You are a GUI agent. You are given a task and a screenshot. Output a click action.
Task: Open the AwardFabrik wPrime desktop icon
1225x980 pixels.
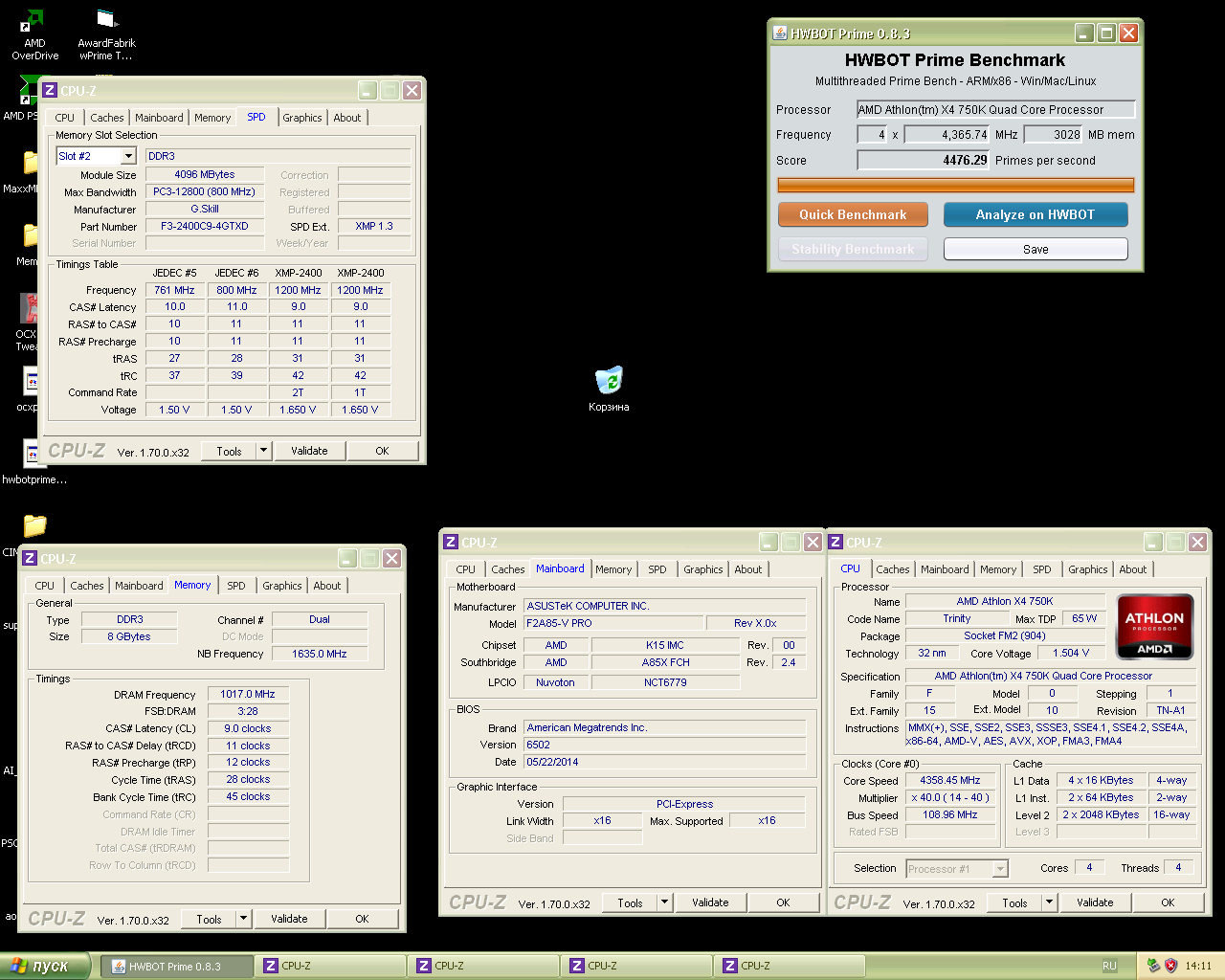[x=106, y=34]
